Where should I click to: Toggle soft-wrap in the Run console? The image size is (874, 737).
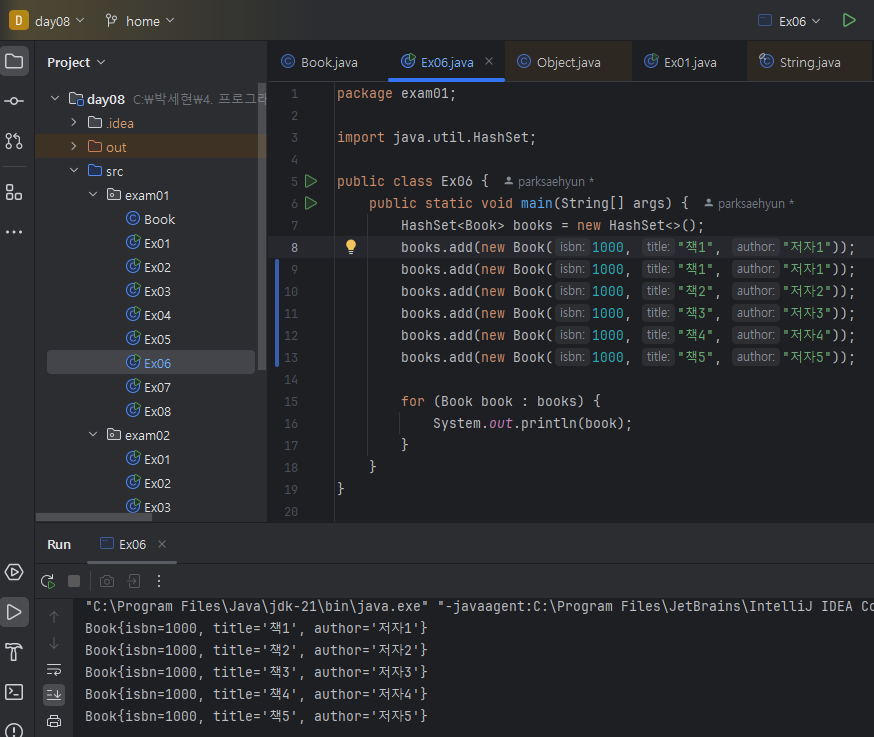54,668
